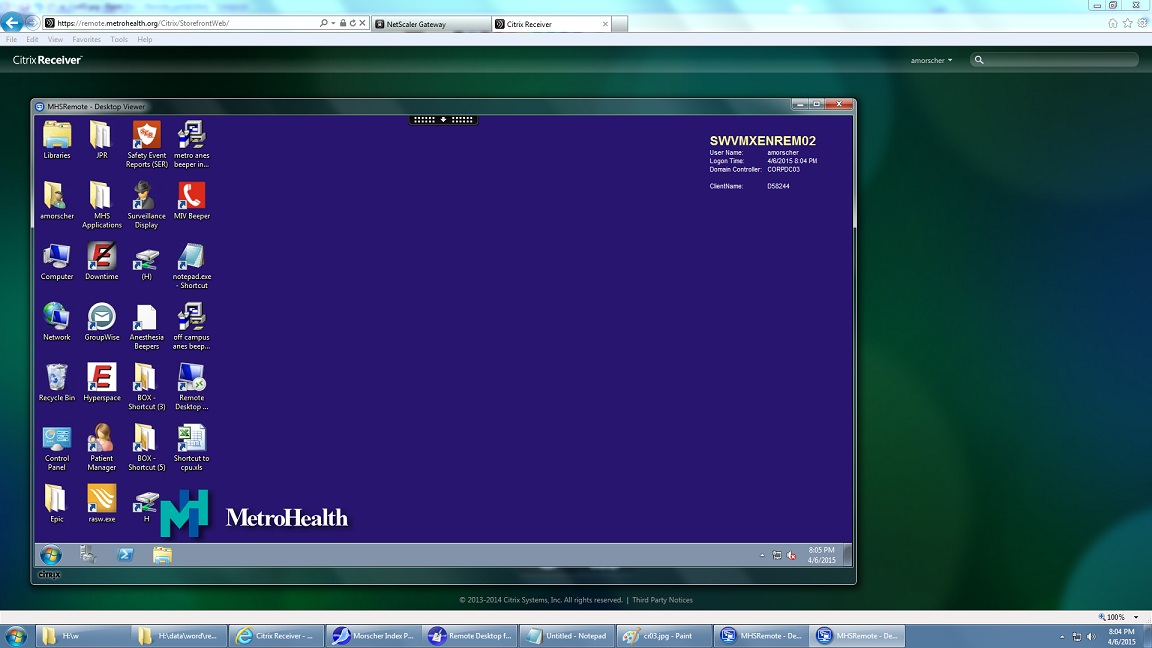Launch MIV Beeper icon
This screenshot has width=1152, height=648.
(191, 201)
